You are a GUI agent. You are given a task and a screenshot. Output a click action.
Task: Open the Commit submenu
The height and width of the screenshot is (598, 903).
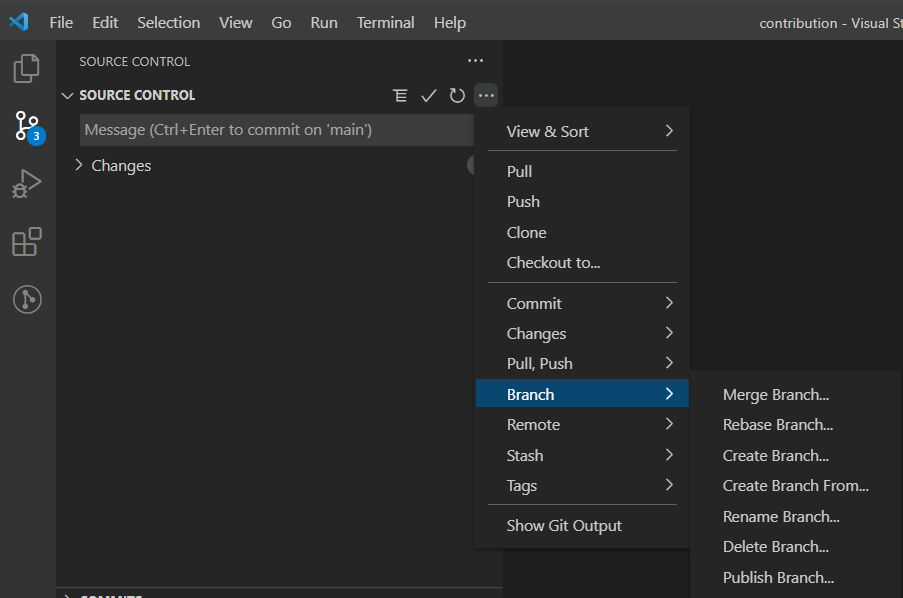coord(582,304)
